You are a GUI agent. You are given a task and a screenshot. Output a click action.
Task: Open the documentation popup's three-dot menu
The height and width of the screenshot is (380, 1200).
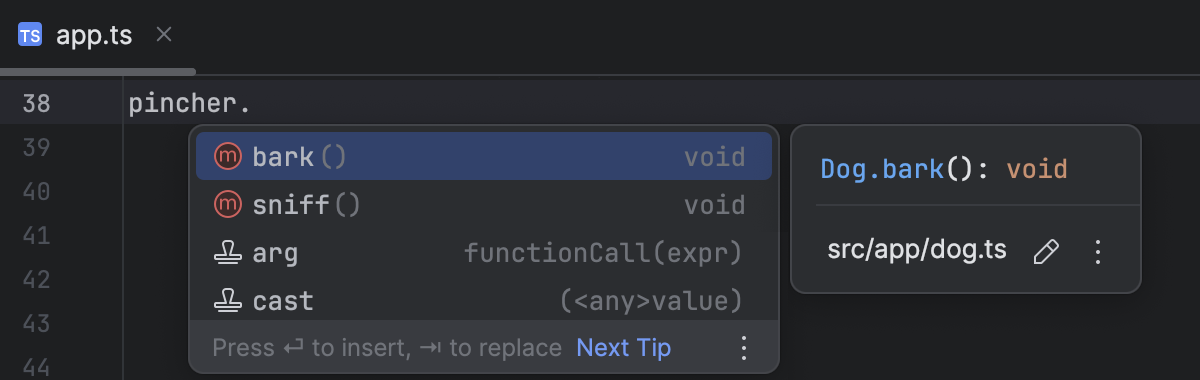[x=1098, y=251]
